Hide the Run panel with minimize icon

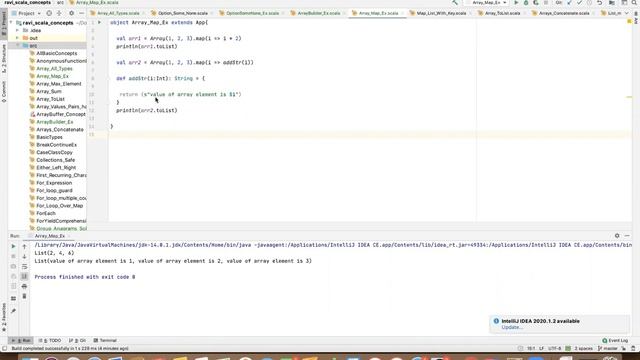627,236
